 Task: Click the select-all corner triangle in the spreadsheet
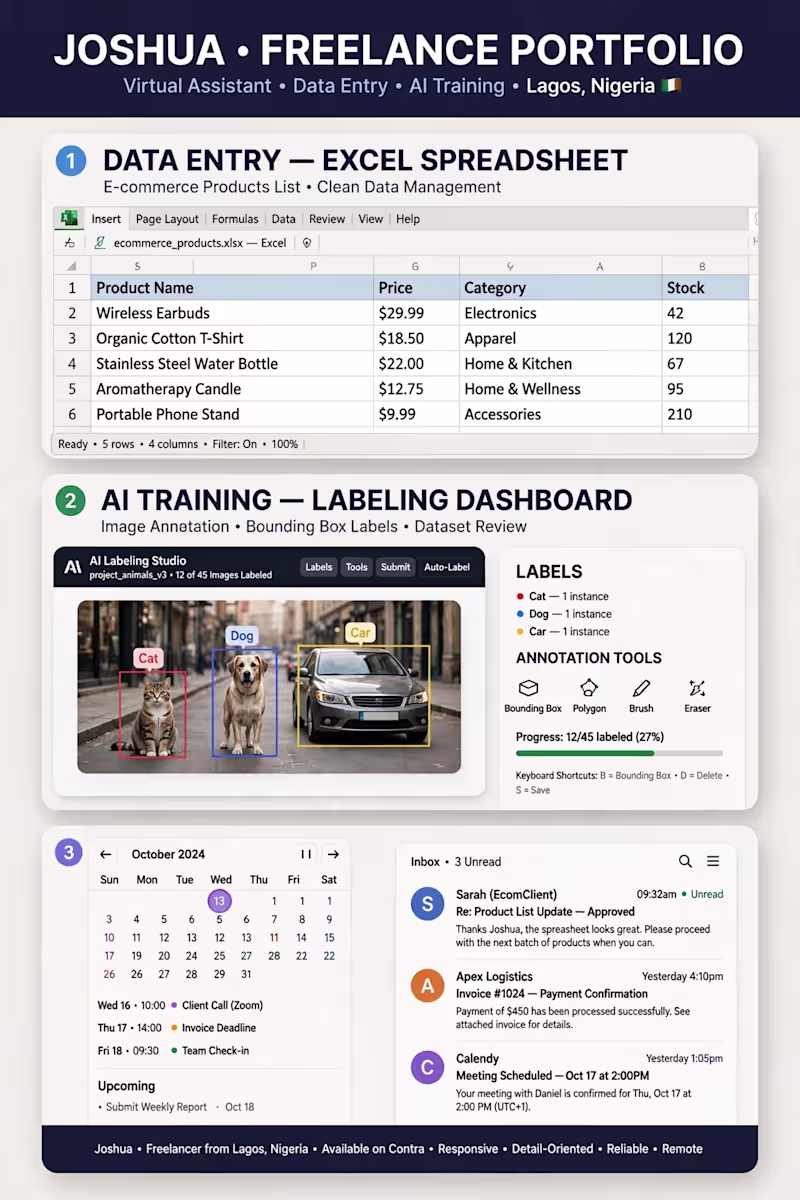(x=71, y=266)
